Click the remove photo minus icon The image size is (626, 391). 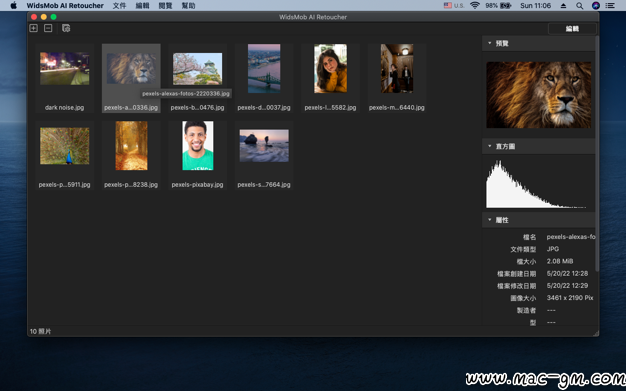point(48,28)
